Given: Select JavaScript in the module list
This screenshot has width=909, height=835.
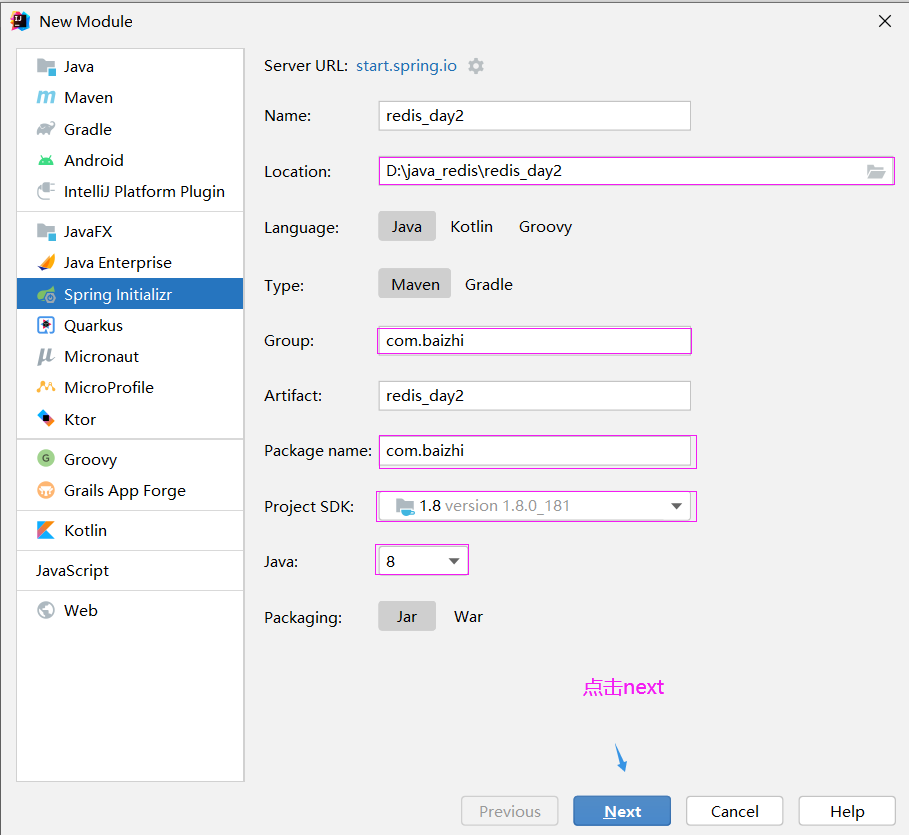Looking at the screenshot, I should tap(130, 571).
